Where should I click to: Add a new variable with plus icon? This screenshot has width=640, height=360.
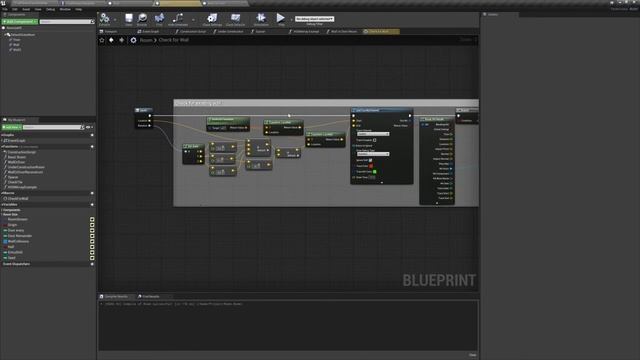[92, 204]
